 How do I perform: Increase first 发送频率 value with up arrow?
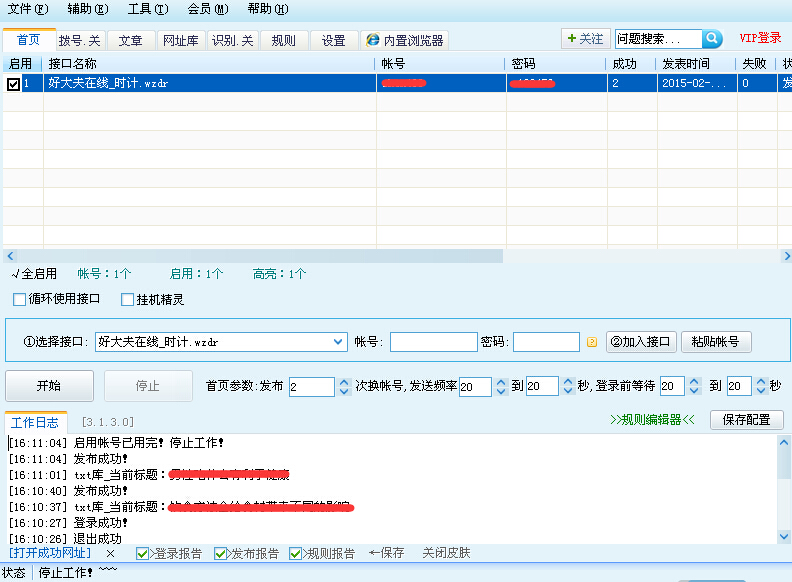[501, 382]
